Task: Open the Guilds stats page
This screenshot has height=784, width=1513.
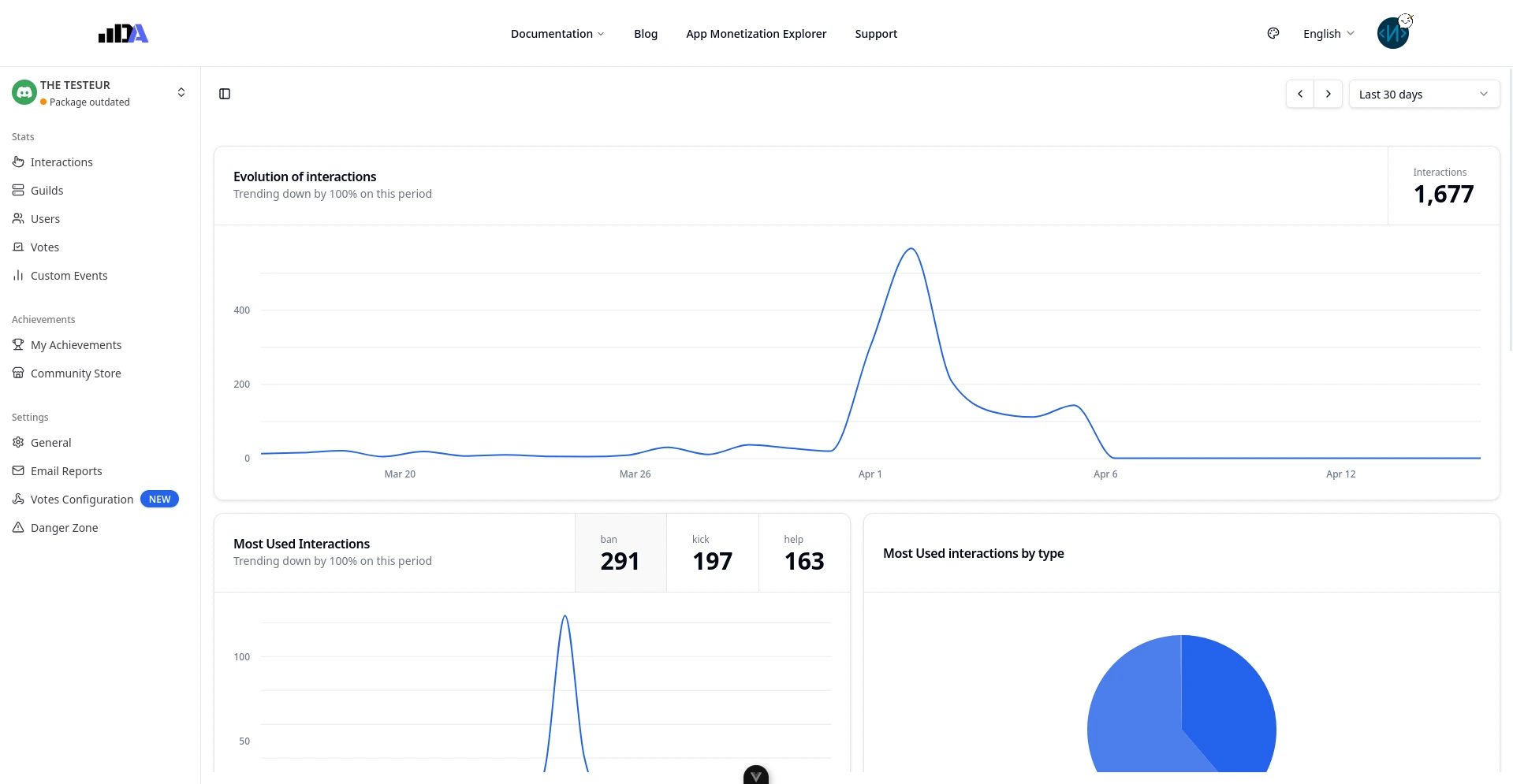Action: click(47, 190)
